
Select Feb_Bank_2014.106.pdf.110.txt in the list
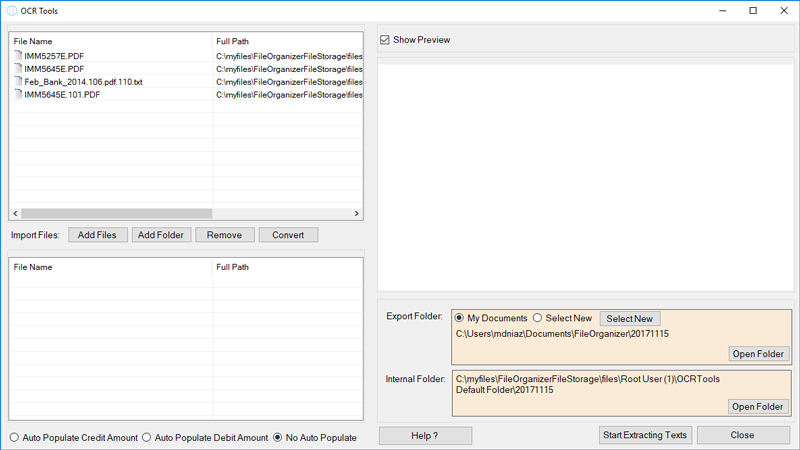point(84,82)
